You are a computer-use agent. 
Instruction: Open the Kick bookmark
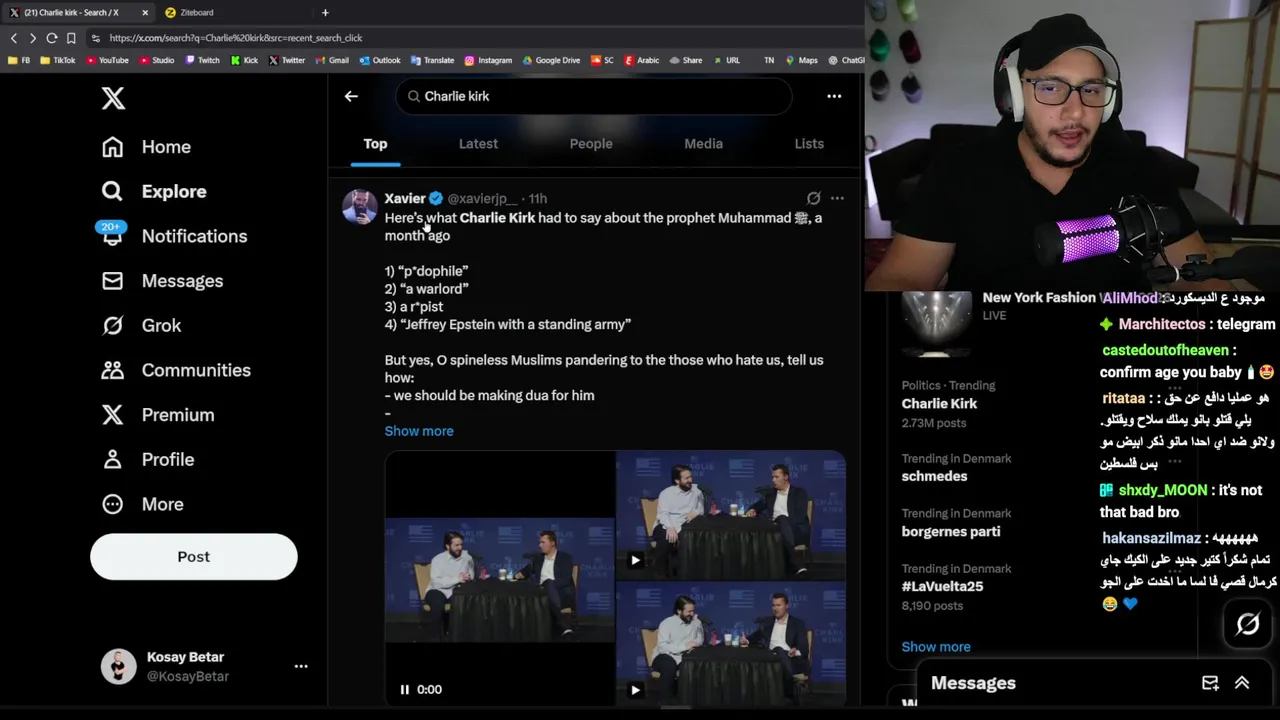(244, 60)
